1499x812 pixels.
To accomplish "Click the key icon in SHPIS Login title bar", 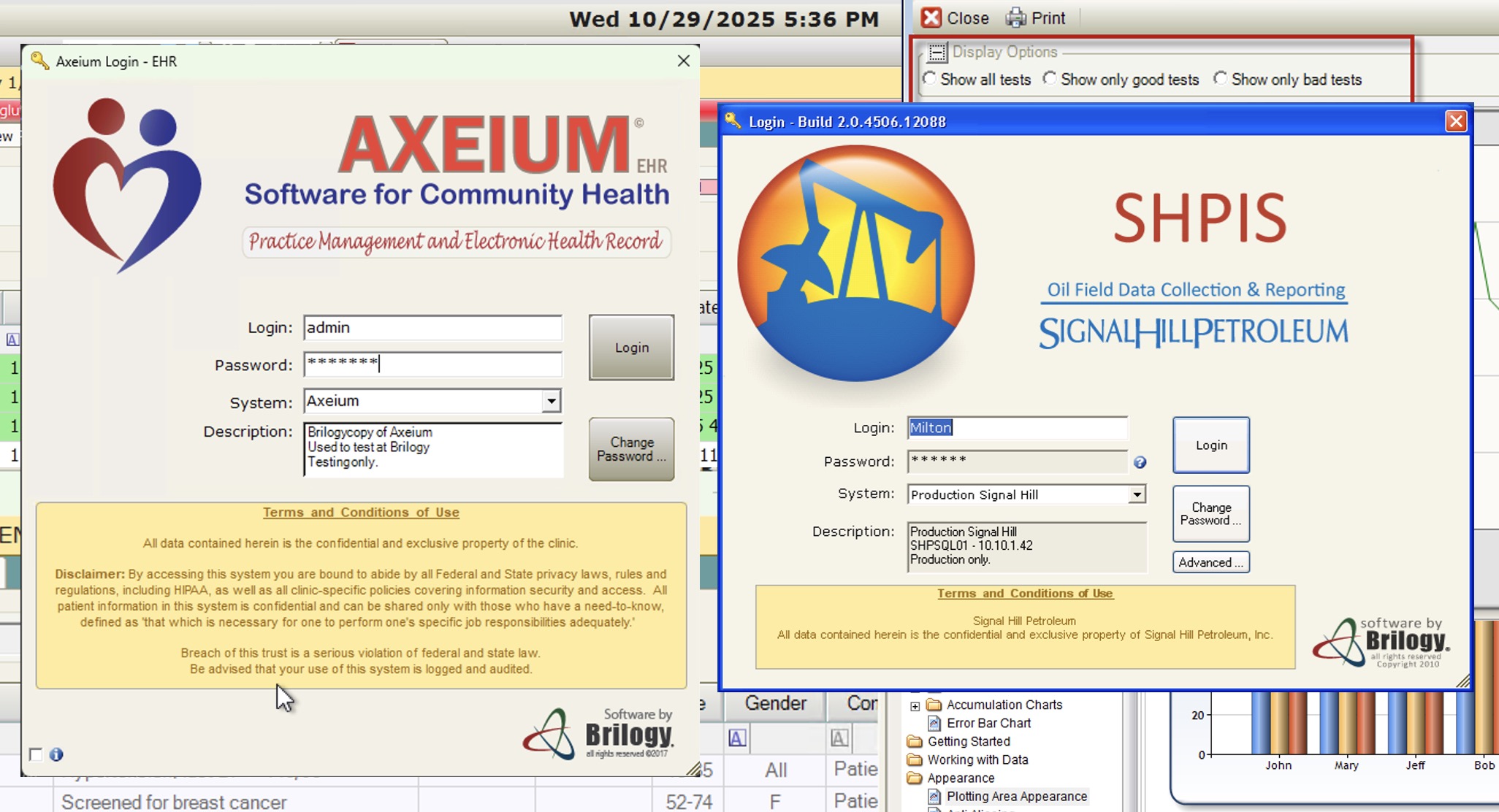I will [733, 121].
